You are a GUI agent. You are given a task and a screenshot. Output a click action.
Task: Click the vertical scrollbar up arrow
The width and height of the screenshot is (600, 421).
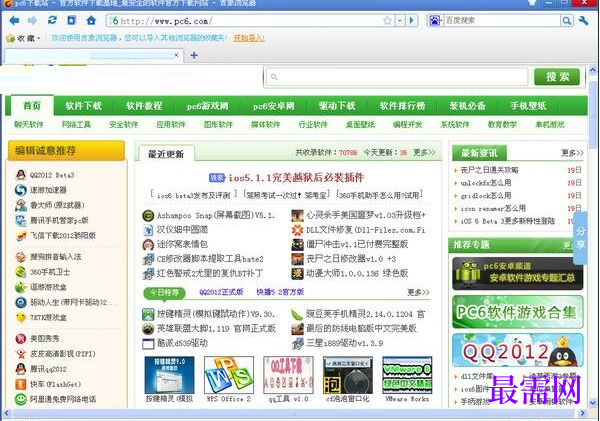pos(593,70)
